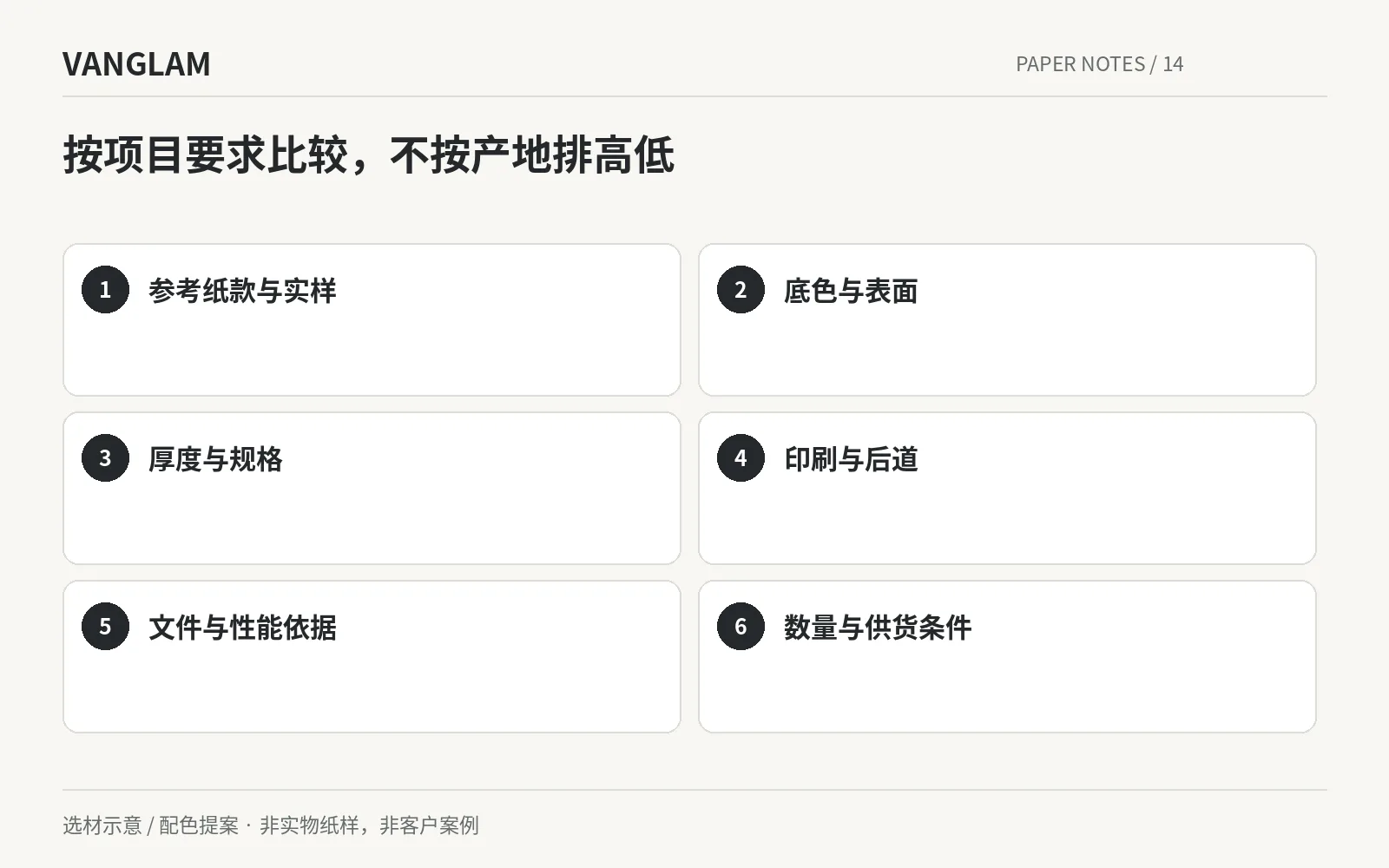The image size is (1389, 868).
Task: Click the footer note 选材示意 / 配色提案
Action: 151,825
